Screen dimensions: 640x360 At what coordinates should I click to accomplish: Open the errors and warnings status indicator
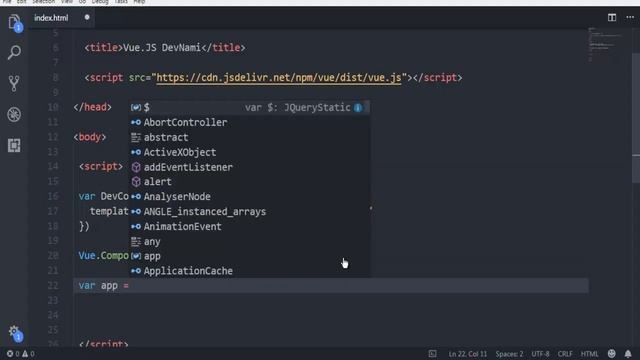[x=20, y=353]
